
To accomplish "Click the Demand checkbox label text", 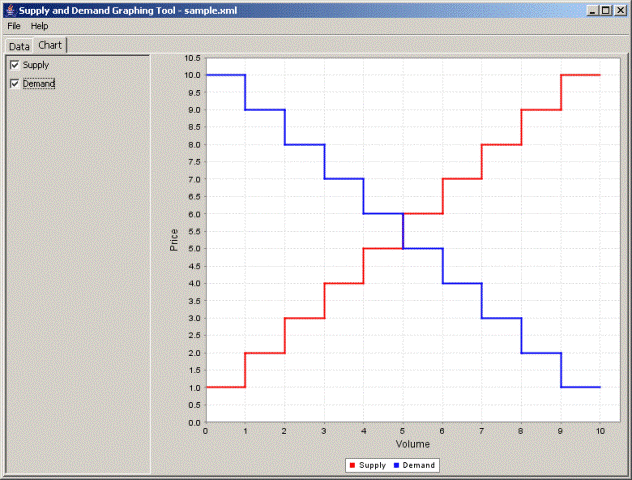I will [39, 83].
